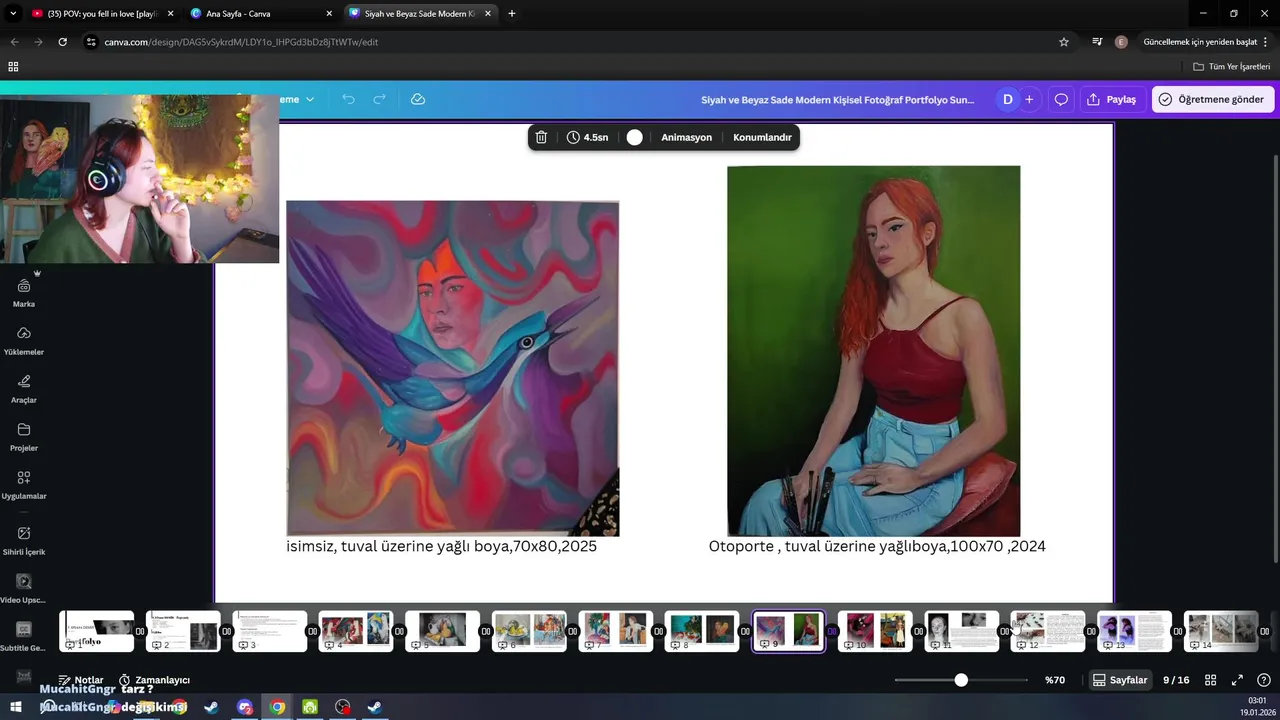Image resolution: width=1280 pixels, height=720 pixels.
Task: Share the design with Paylaş
Action: click(x=1112, y=99)
